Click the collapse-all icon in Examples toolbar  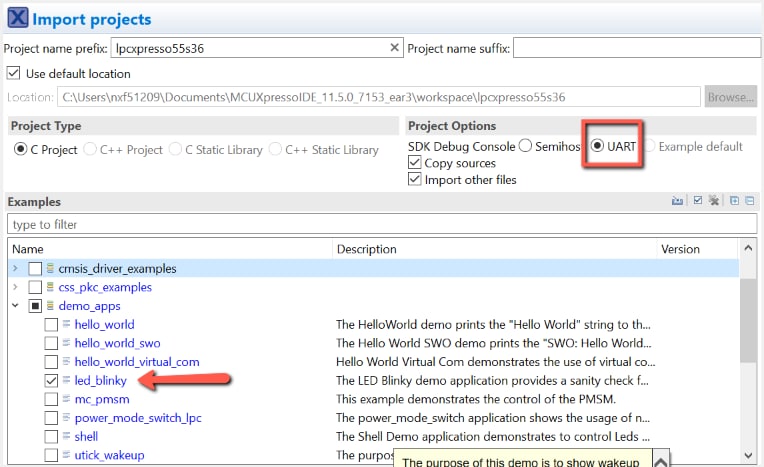coord(750,201)
